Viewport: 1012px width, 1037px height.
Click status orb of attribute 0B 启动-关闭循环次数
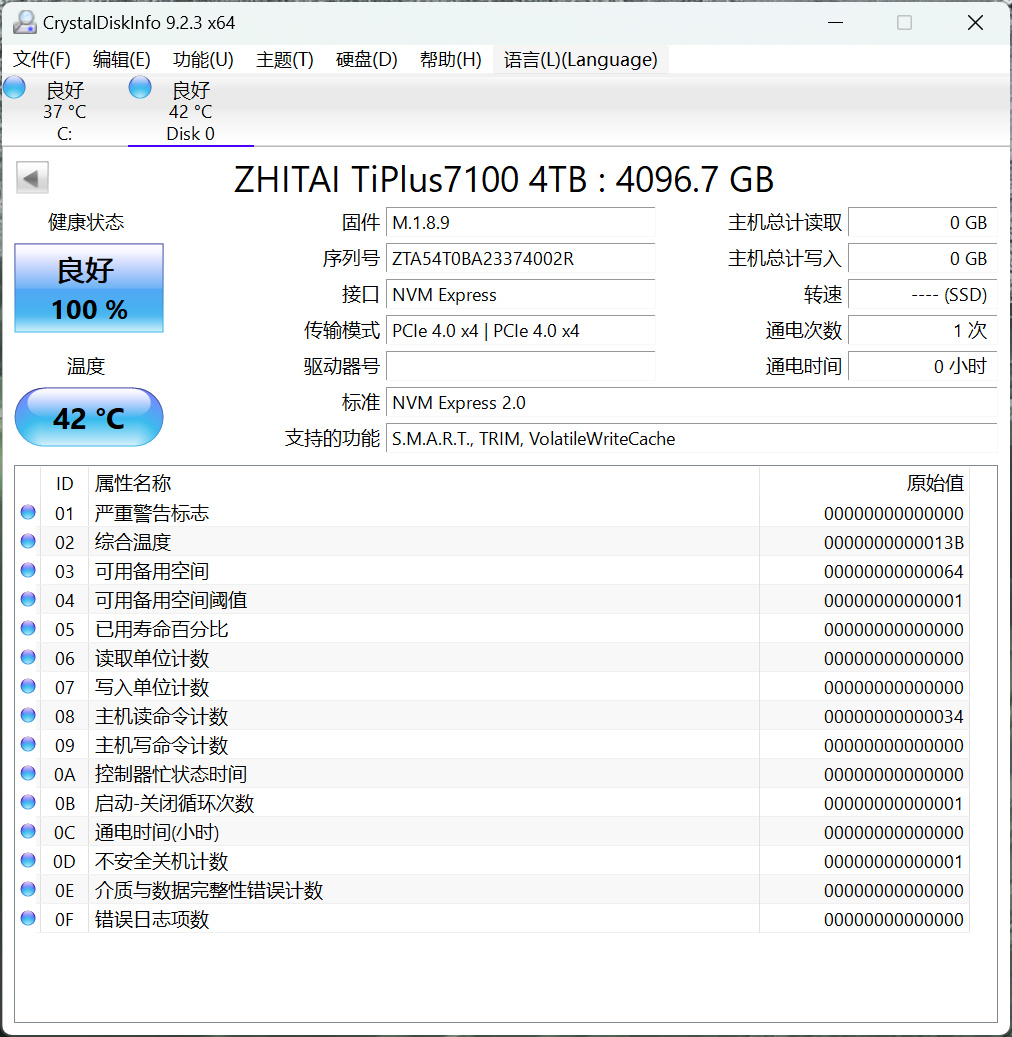[28, 802]
